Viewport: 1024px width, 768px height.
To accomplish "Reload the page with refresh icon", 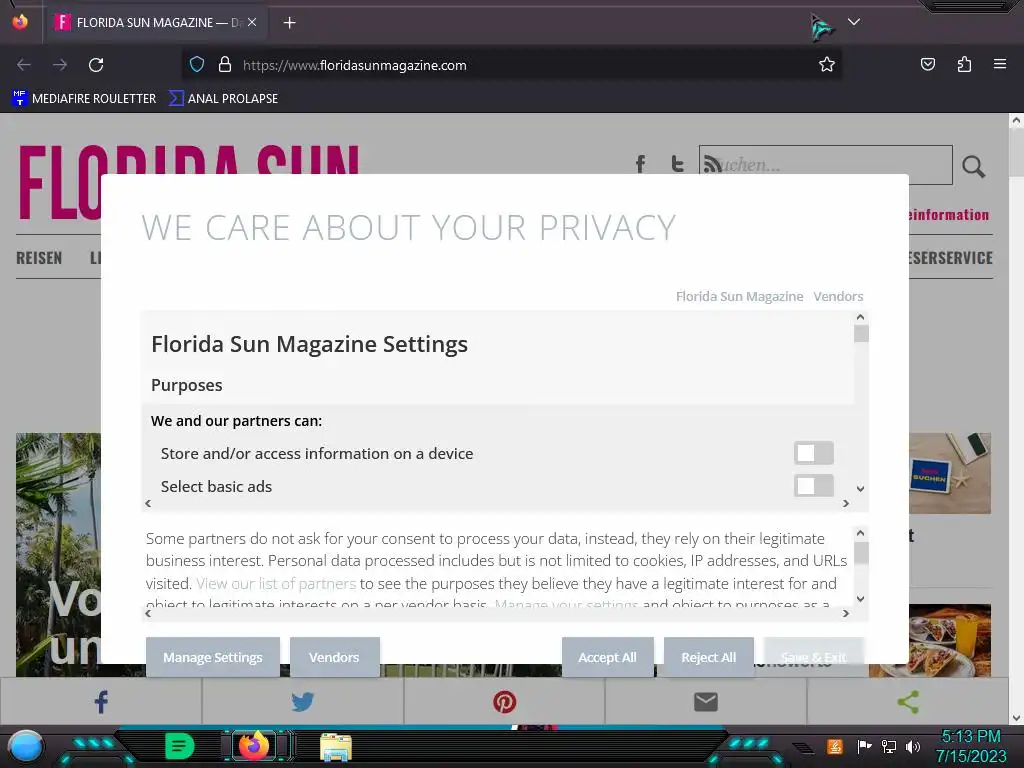I will tap(96, 65).
